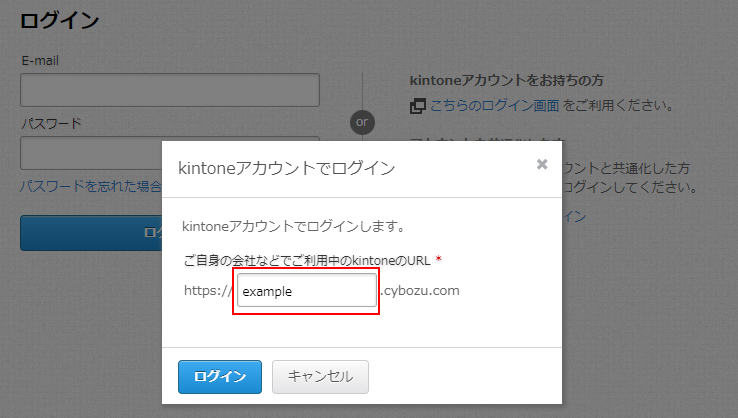738x418 pixels.
Task: Click the ログイン page heading
Action: coord(60,20)
